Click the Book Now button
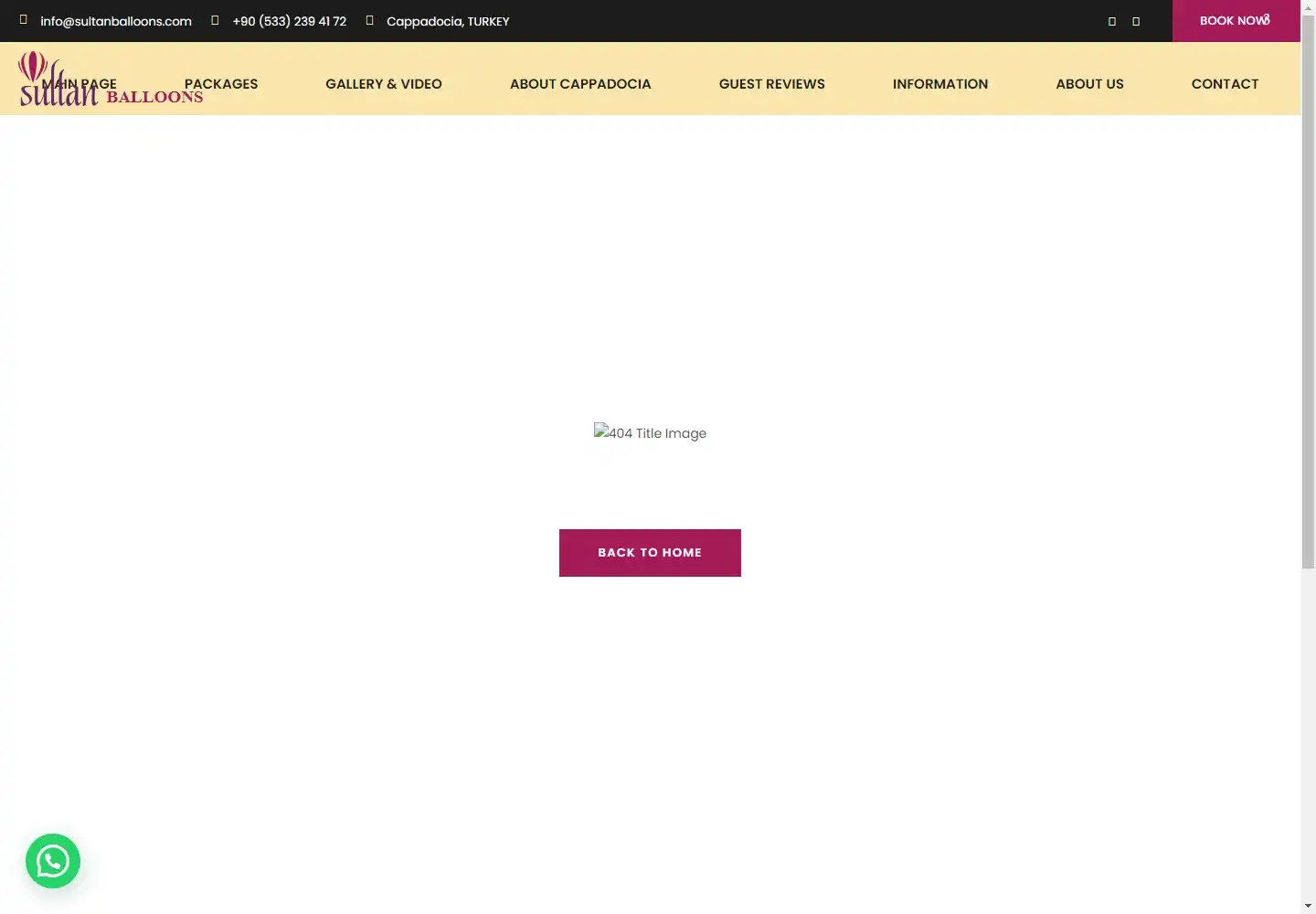1316x914 pixels. (1236, 20)
